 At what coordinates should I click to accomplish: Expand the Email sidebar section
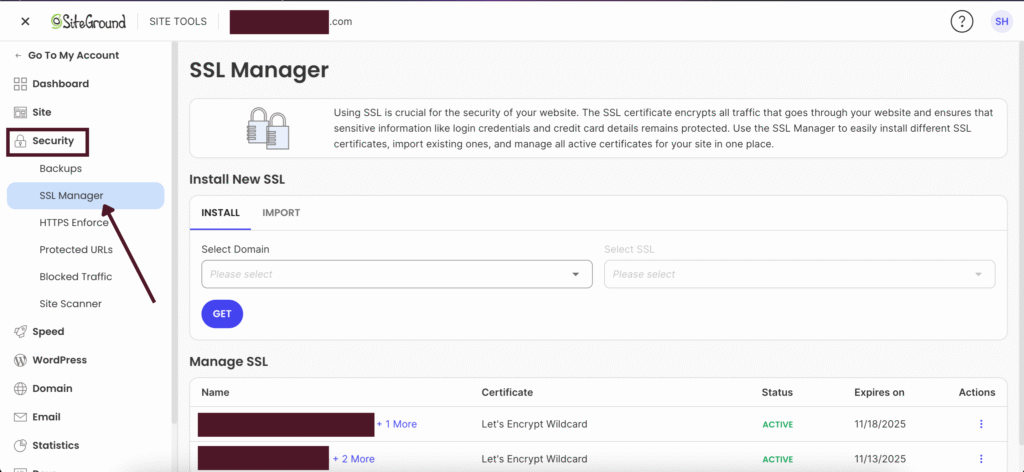[46, 417]
